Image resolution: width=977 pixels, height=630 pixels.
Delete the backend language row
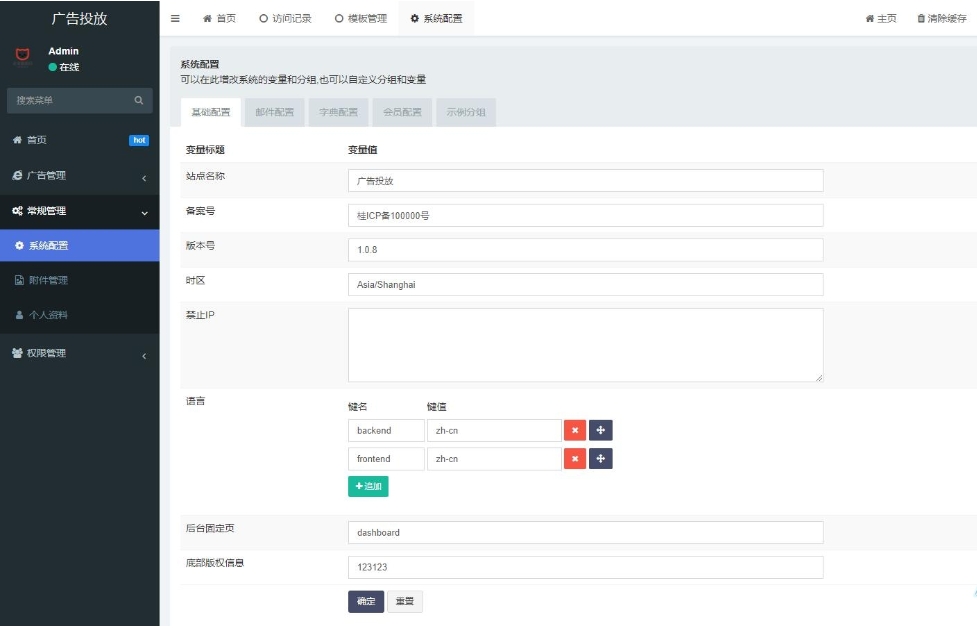(574, 430)
